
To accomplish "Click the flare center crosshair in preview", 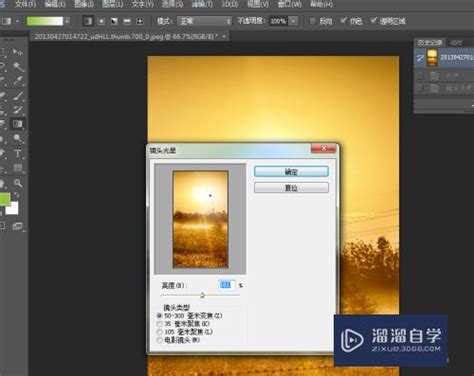I will click(210, 196).
